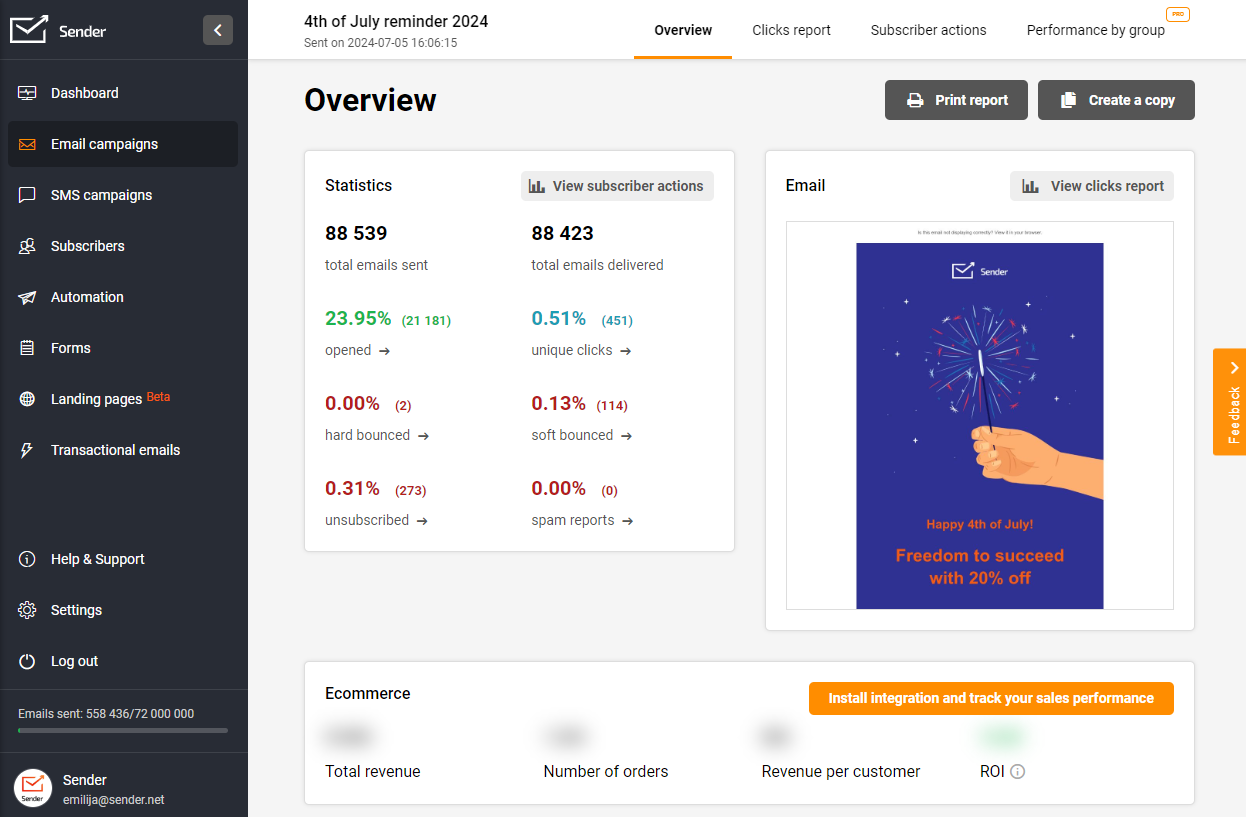The height and width of the screenshot is (817, 1246).
Task: Click the Log out power icon
Action: tap(28, 661)
